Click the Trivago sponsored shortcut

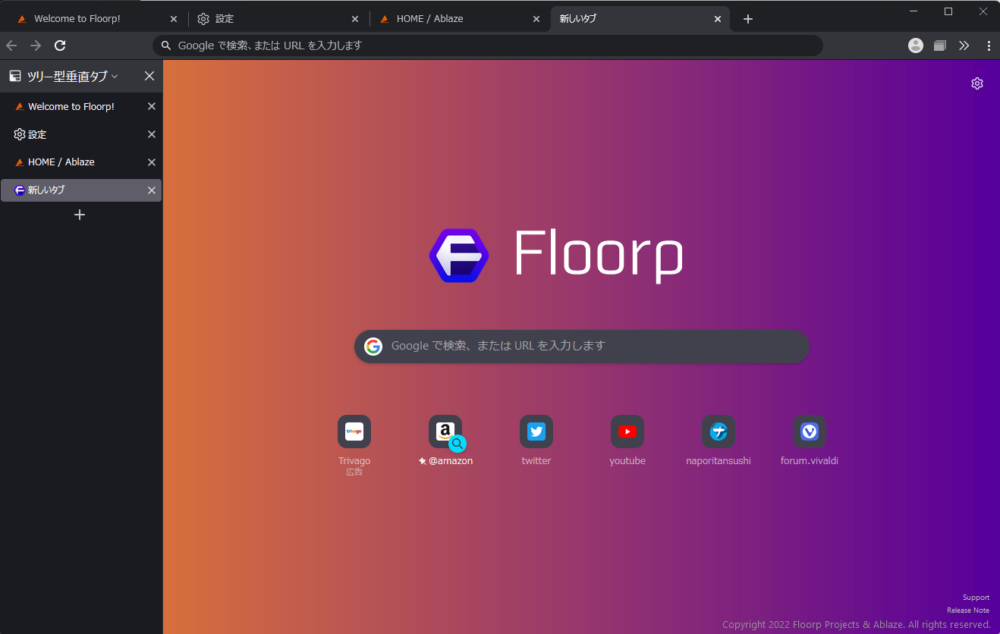pyautogui.click(x=354, y=431)
